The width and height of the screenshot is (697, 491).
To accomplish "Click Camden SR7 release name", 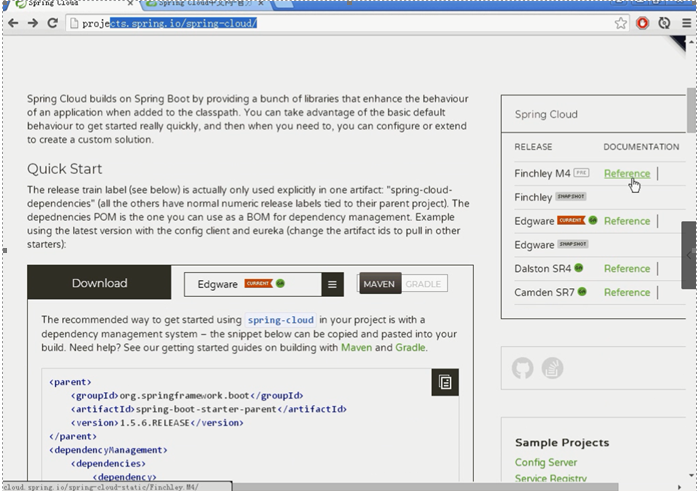I will (544, 292).
